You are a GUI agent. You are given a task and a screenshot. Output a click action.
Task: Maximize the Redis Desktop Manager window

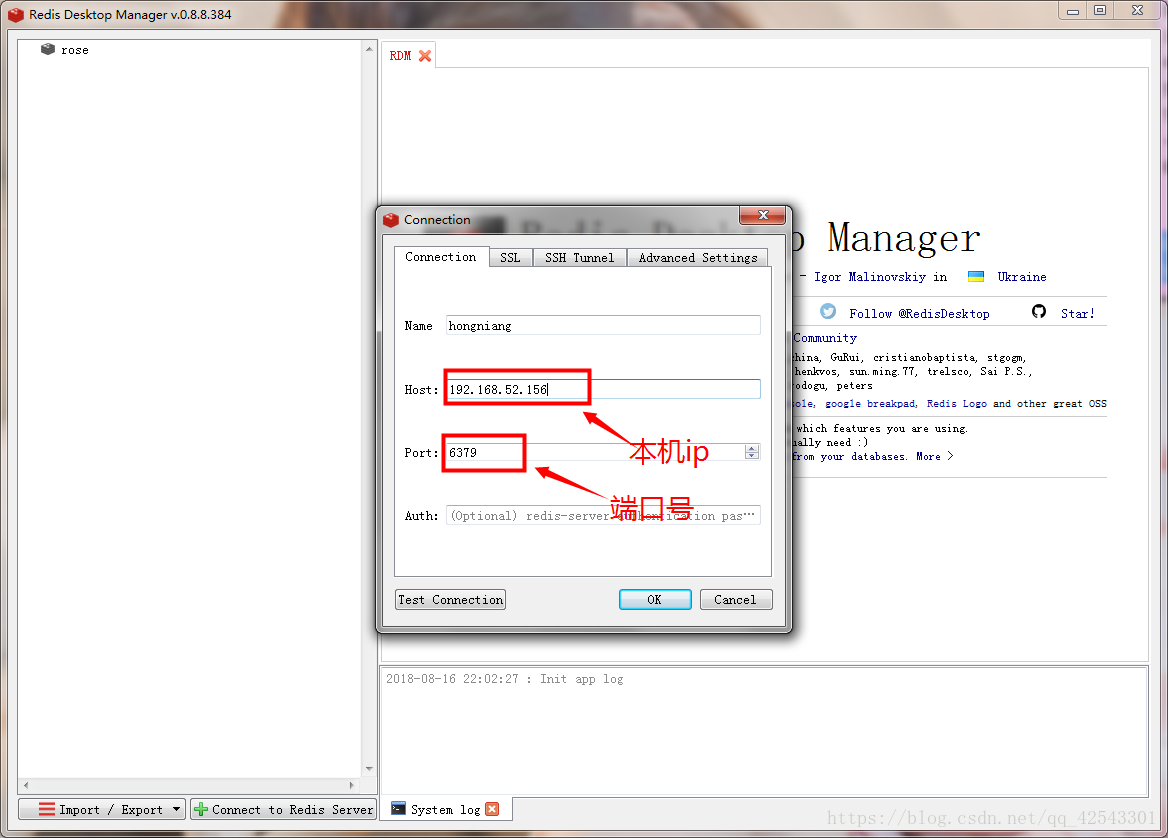tap(1100, 10)
